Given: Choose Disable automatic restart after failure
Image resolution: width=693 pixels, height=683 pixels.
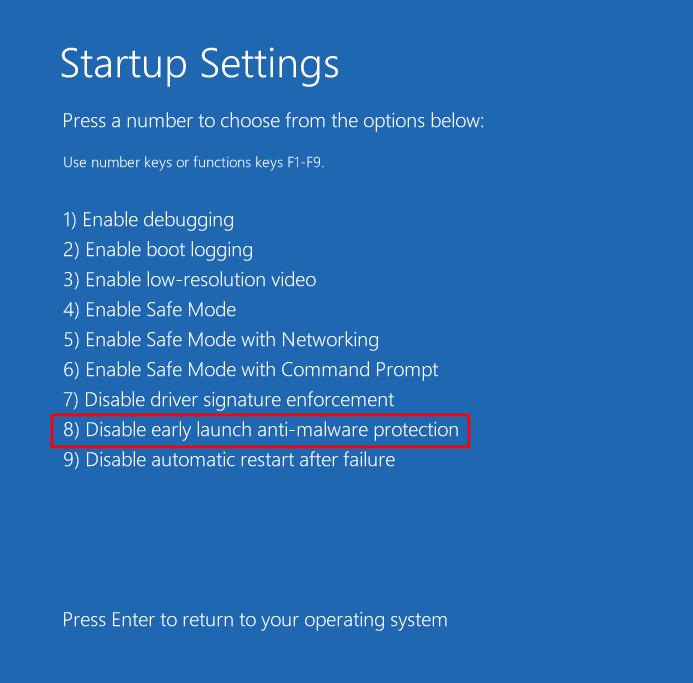Looking at the screenshot, I should click(x=228, y=460).
